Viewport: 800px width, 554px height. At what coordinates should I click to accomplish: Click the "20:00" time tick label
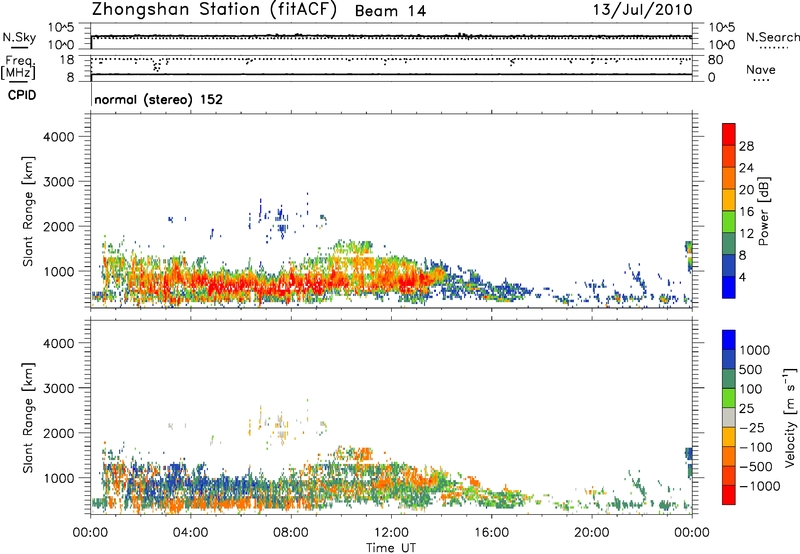pos(591,533)
